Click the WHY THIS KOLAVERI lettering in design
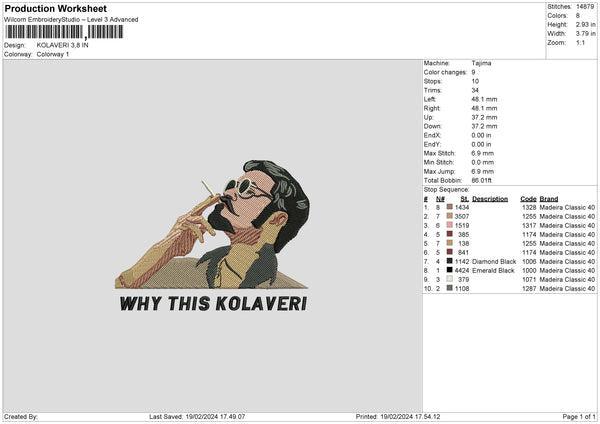 [x=214, y=303]
